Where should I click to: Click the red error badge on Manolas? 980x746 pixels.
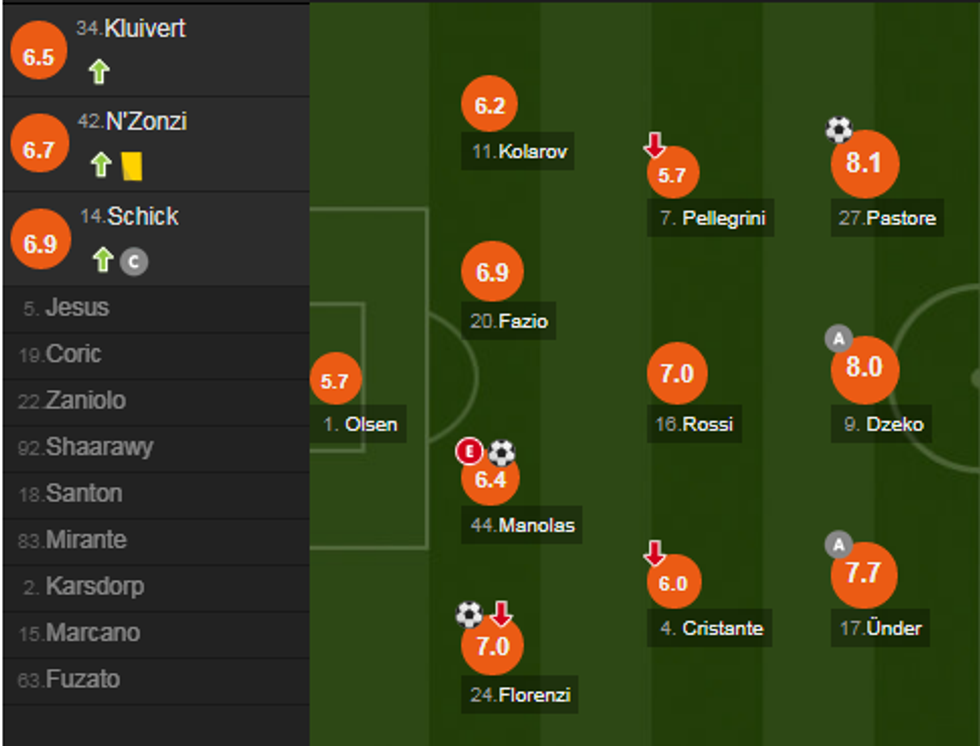pos(468,452)
